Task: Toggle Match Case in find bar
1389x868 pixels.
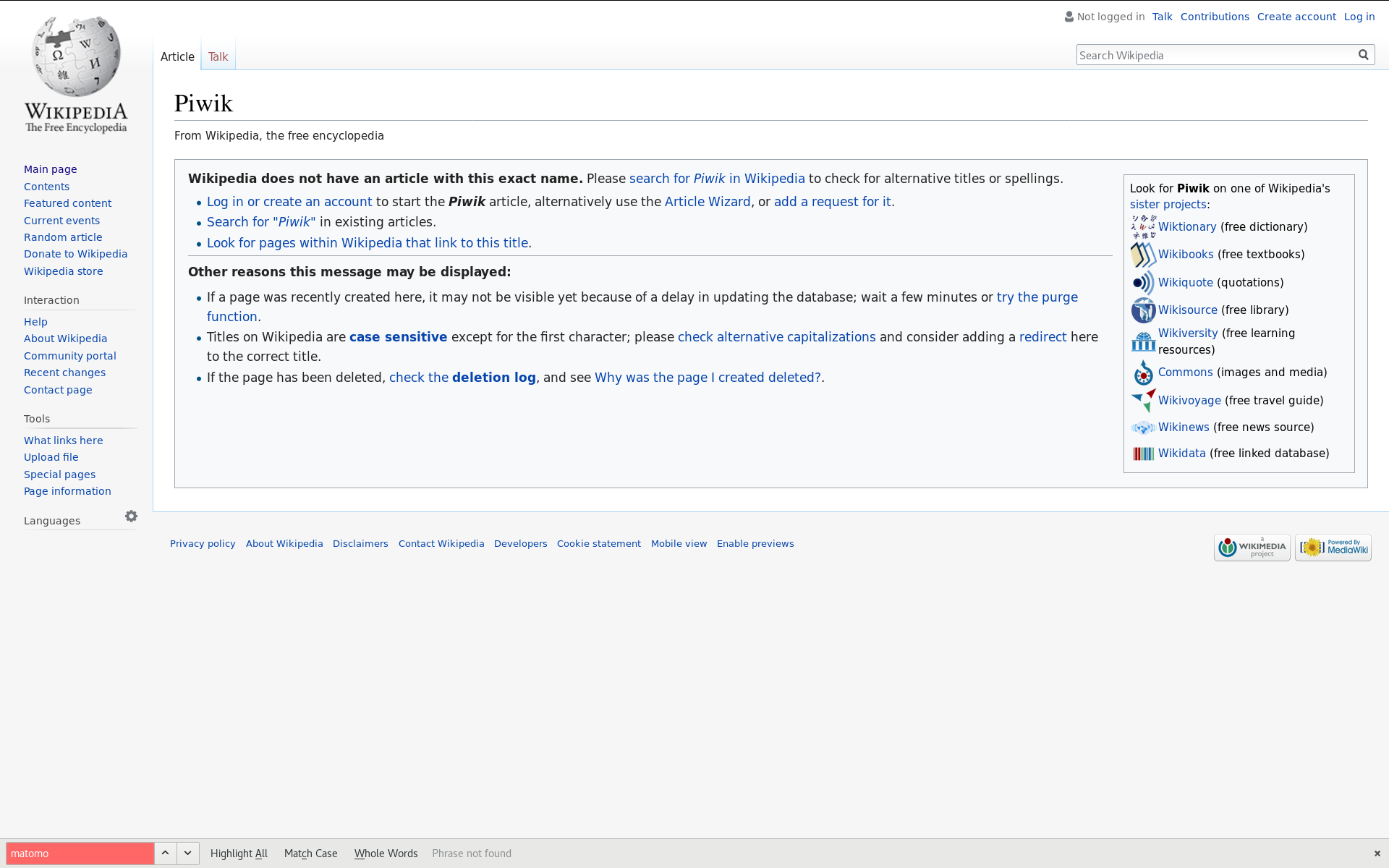Action: 311,854
